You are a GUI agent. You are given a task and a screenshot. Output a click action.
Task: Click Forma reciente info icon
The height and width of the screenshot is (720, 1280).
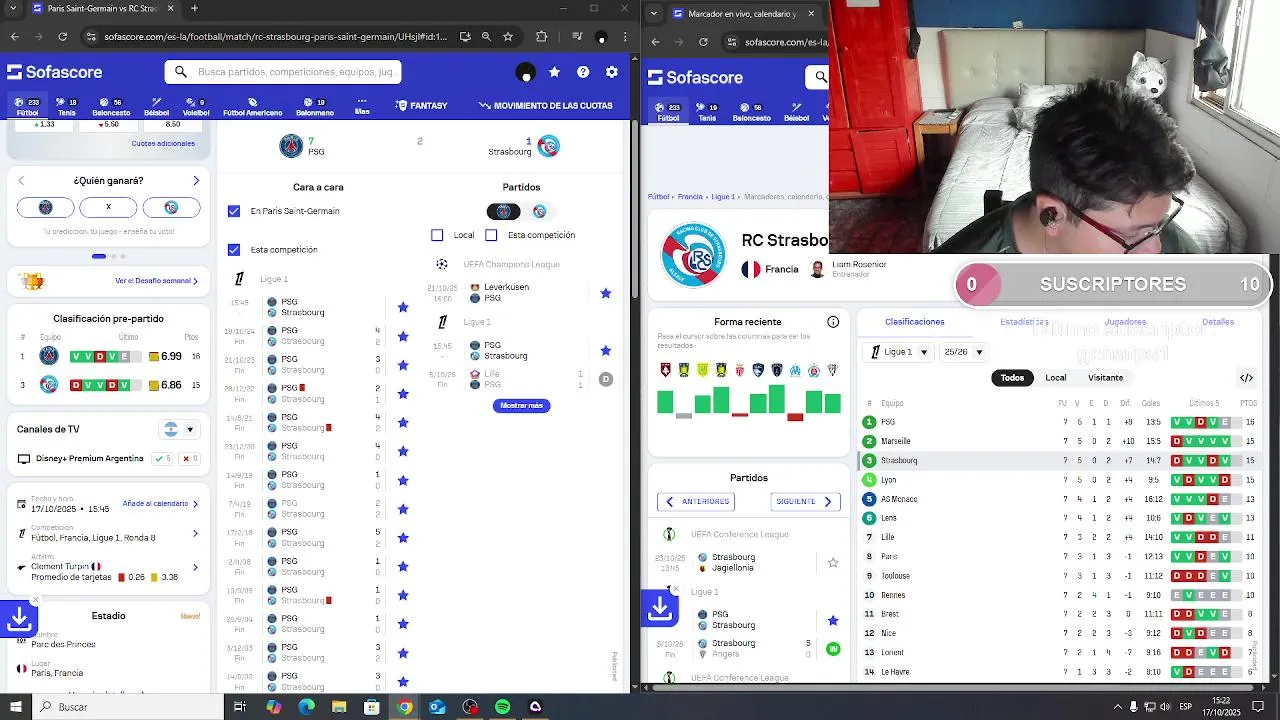[x=833, y=322]
